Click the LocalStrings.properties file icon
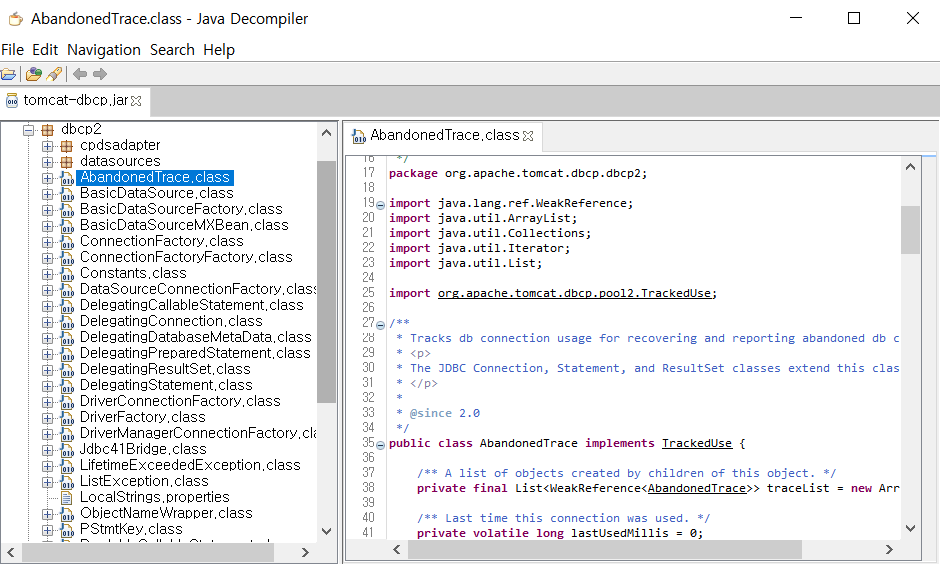Viewport: 940px width, 564px height. click(67, 497)
